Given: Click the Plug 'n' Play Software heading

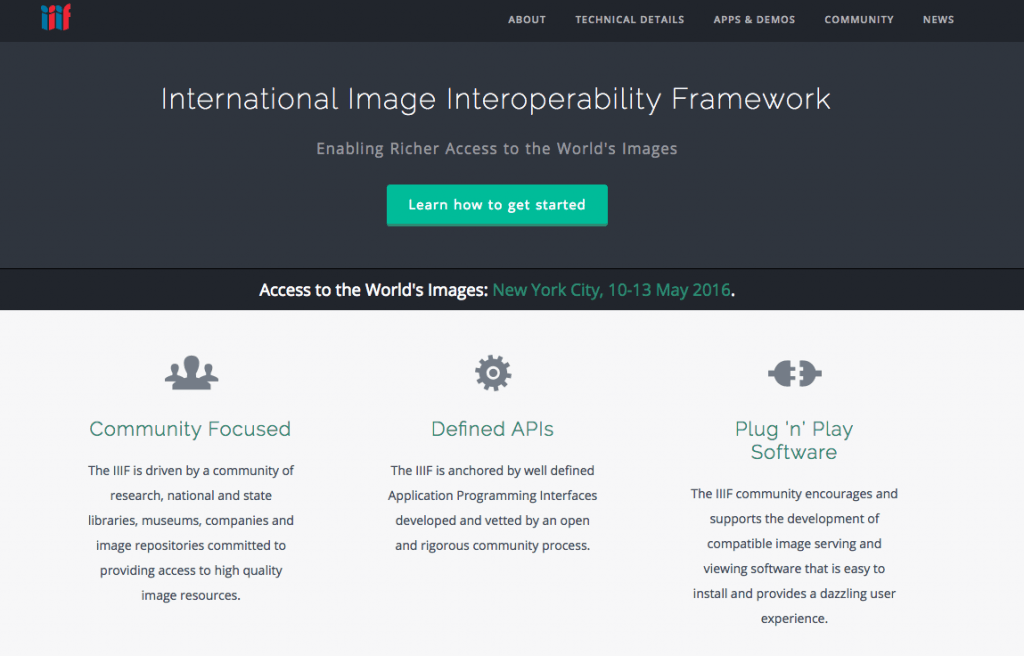Looking at the screenshot, I should (794, 440).
